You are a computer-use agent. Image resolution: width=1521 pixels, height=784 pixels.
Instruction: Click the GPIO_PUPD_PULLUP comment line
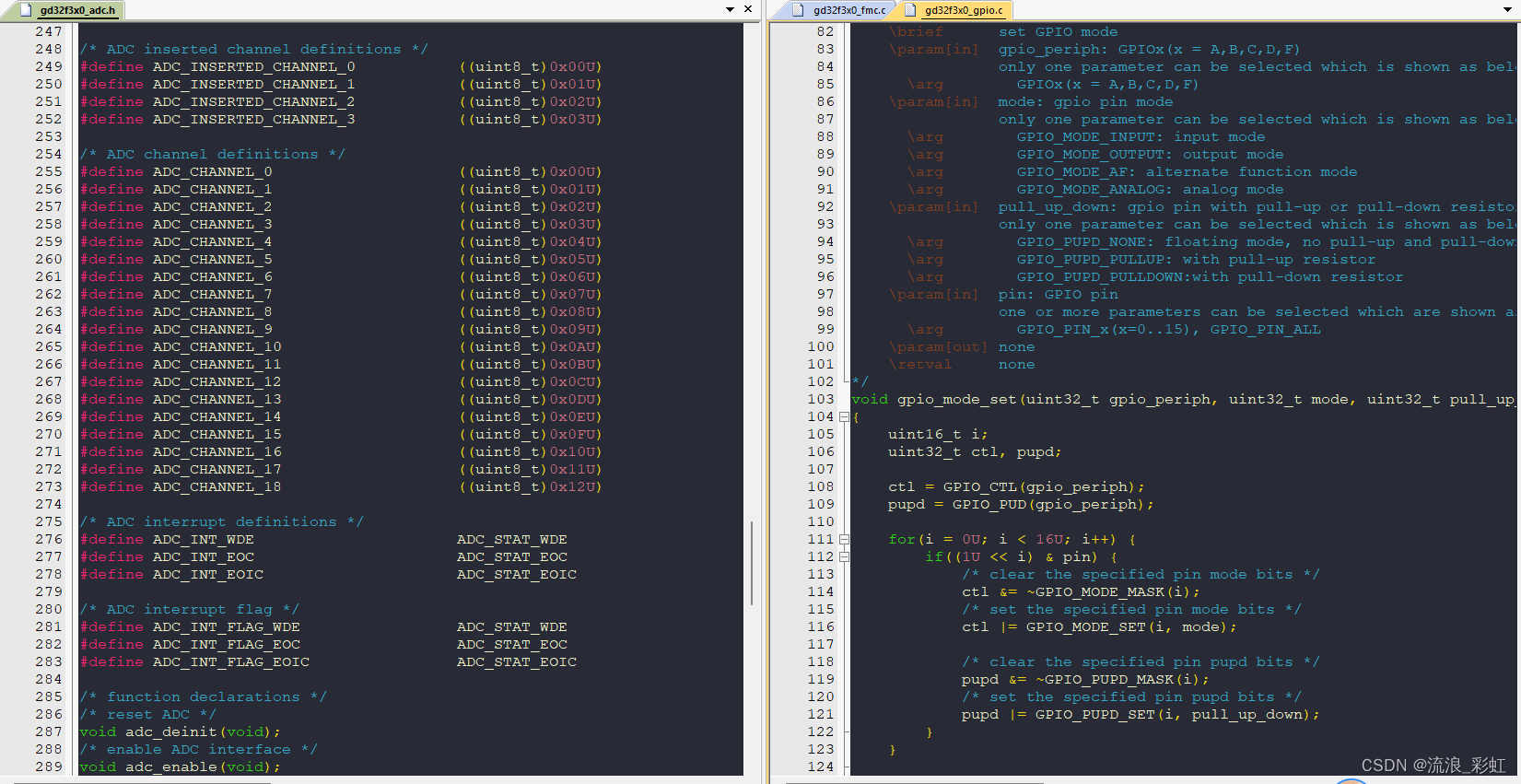pos(1196,260)
